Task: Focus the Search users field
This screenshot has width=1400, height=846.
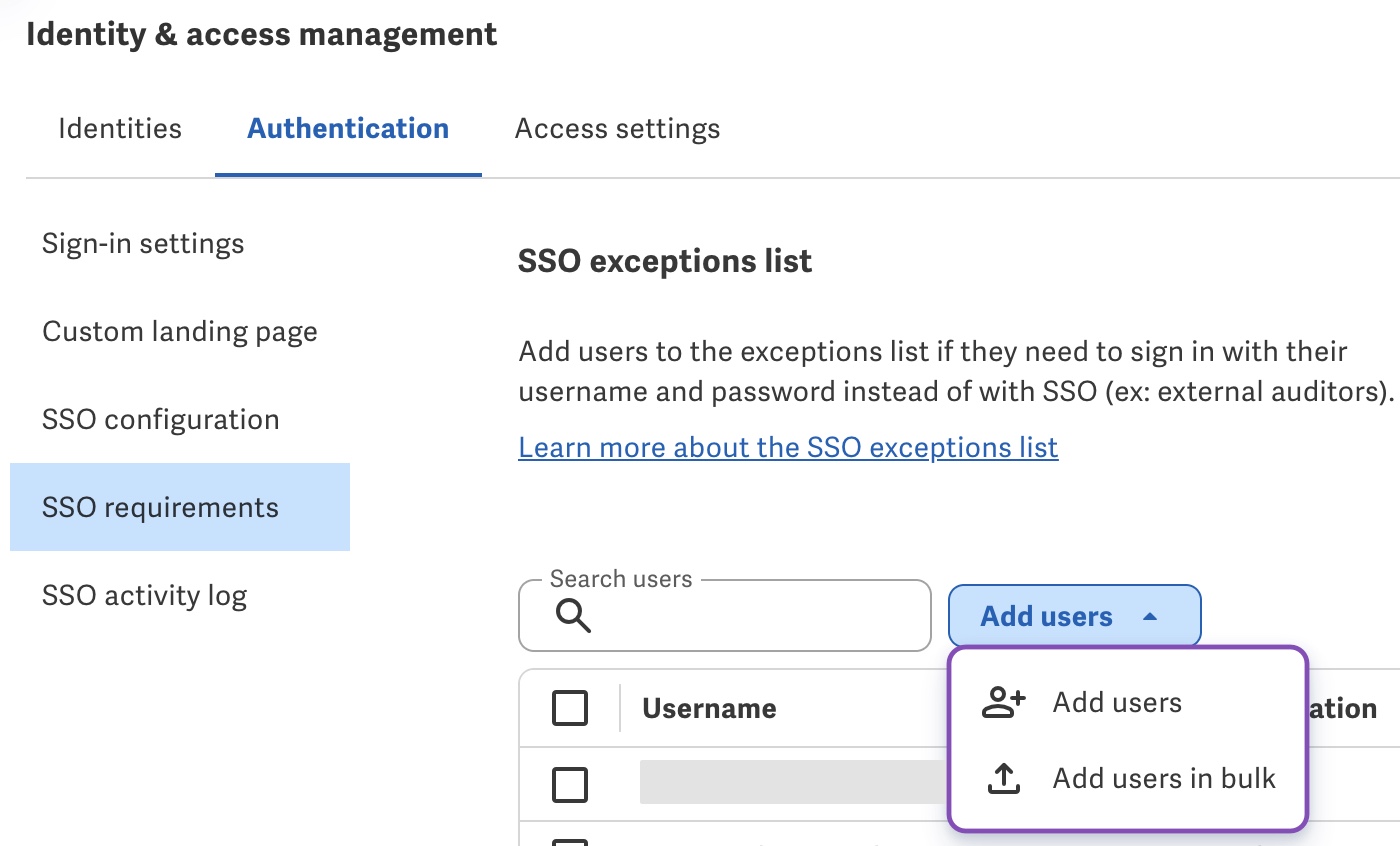Action: [x=725, y=616]
